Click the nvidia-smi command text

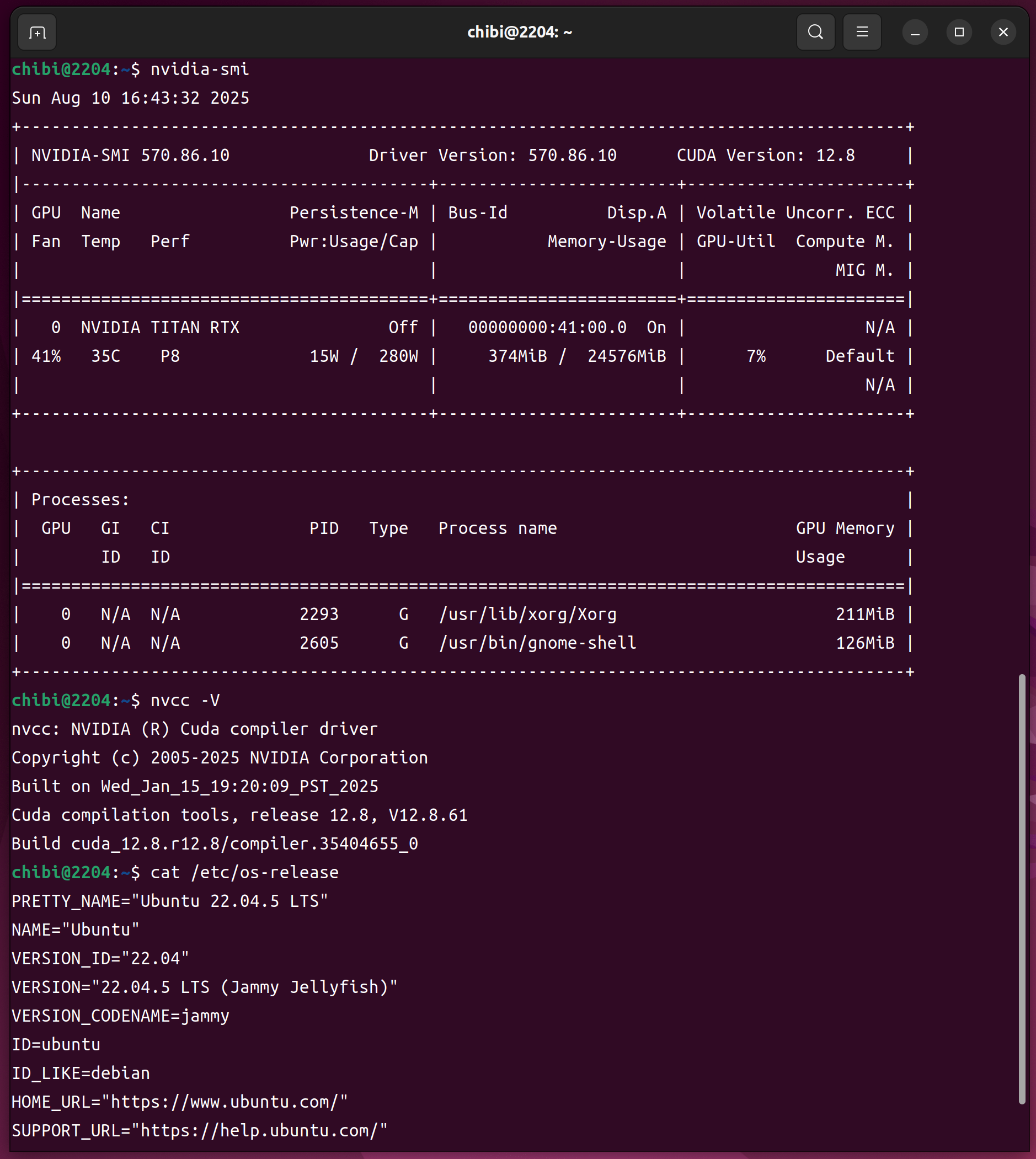tap(199, 70)
